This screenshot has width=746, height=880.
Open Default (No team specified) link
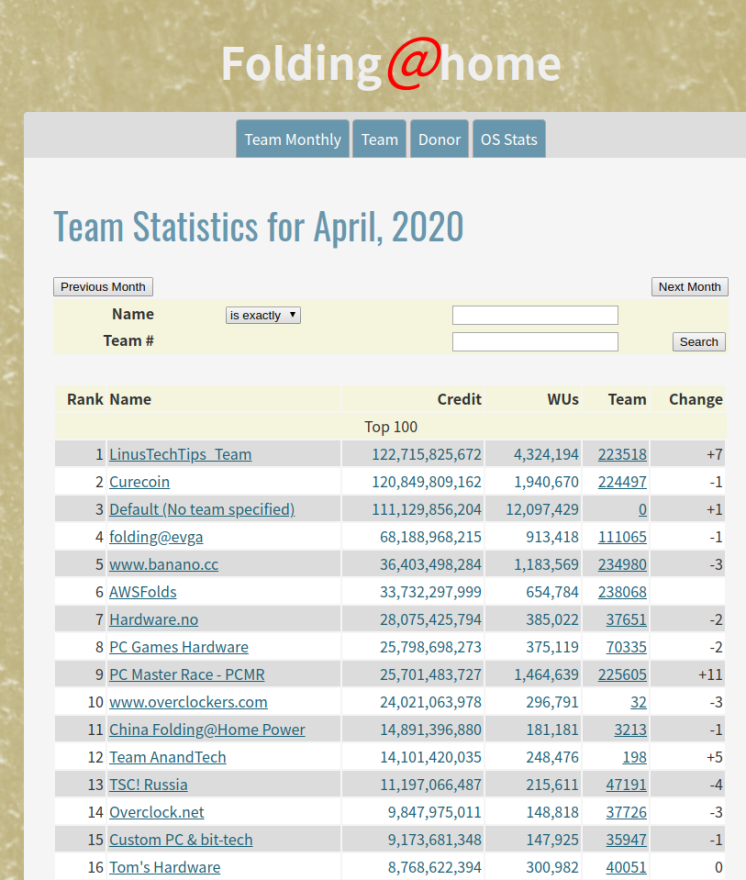[202, 510]
